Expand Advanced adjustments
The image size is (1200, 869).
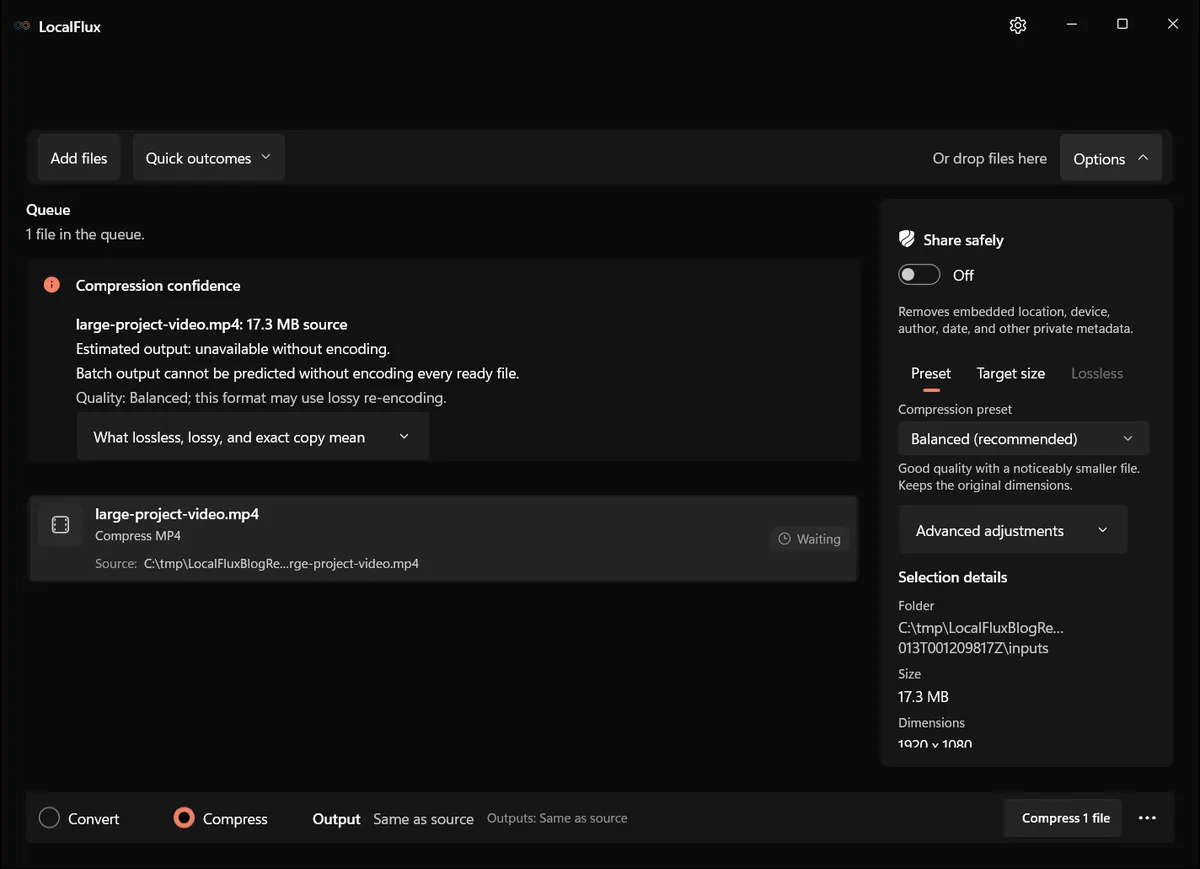pos(1014,530)
